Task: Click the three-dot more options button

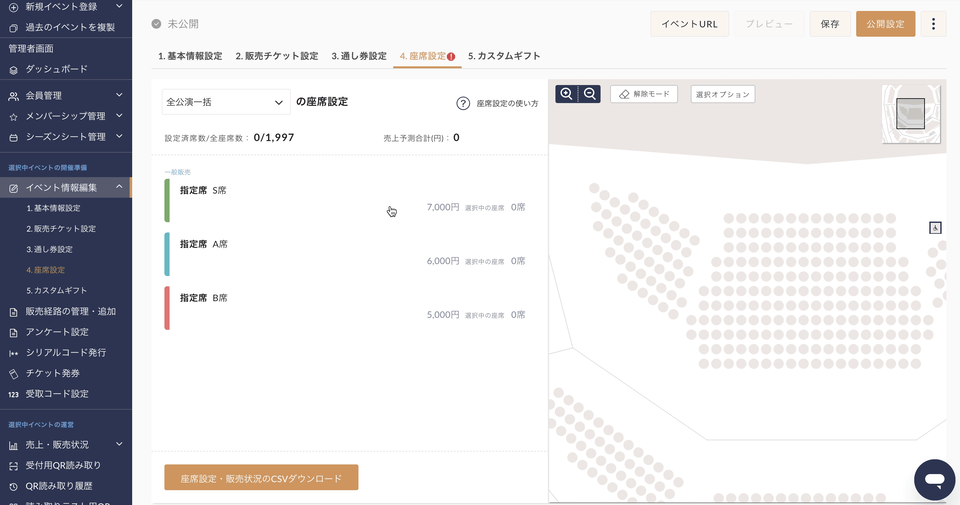Action: 933,24
